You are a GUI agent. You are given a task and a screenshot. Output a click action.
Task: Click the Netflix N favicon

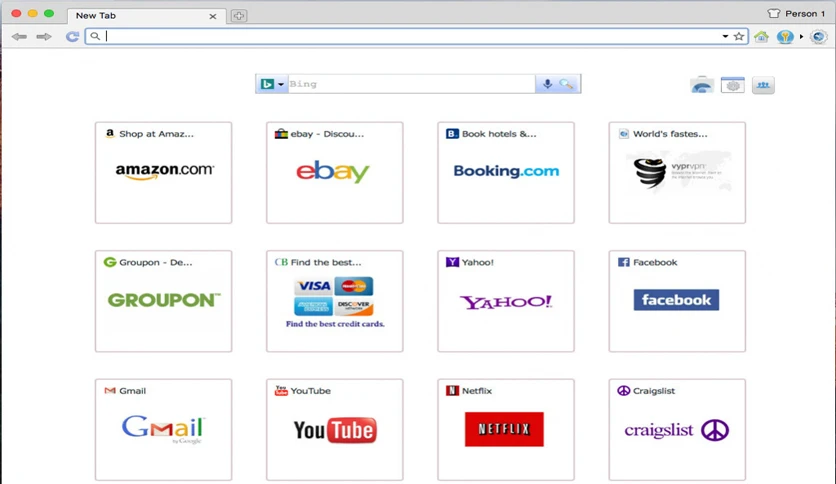(452, 390)
